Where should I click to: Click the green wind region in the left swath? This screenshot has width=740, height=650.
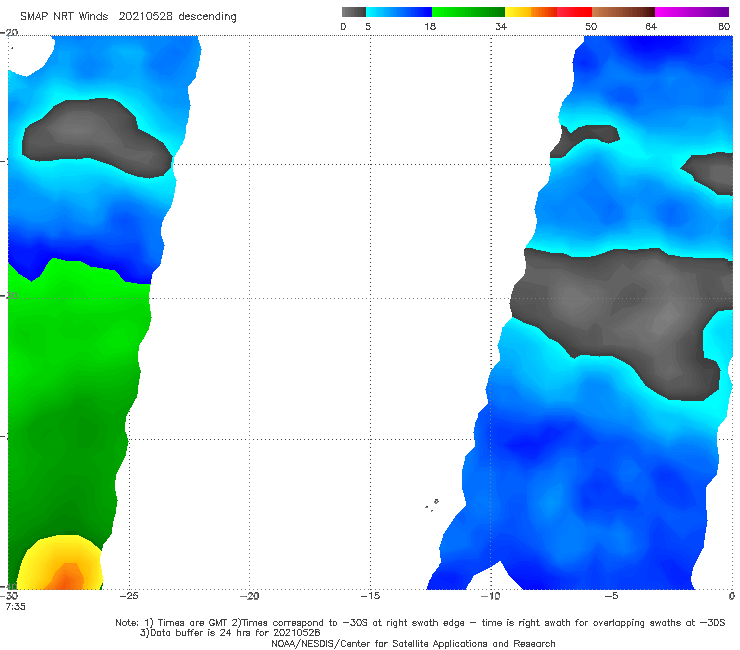click(71, 401)
